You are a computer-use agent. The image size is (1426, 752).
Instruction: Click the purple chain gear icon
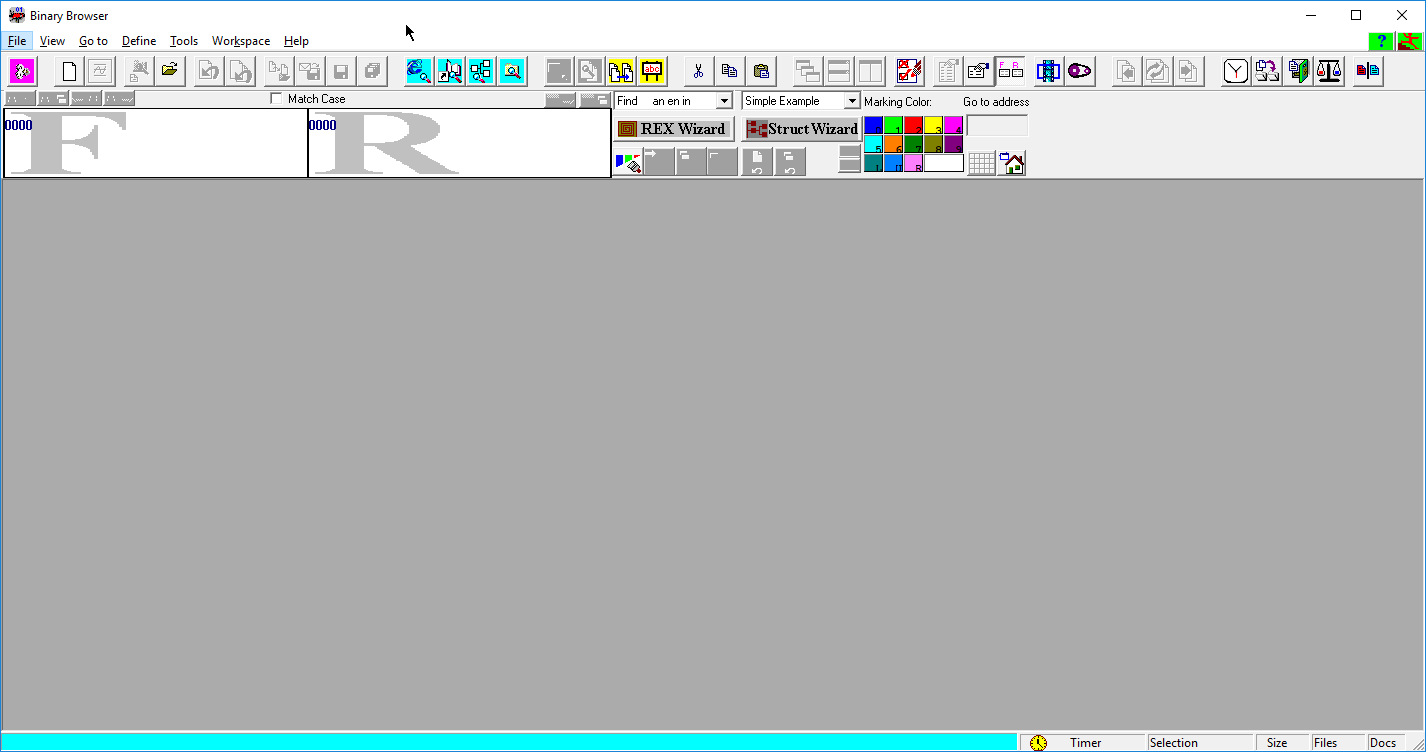click(x=1079, y=71)
